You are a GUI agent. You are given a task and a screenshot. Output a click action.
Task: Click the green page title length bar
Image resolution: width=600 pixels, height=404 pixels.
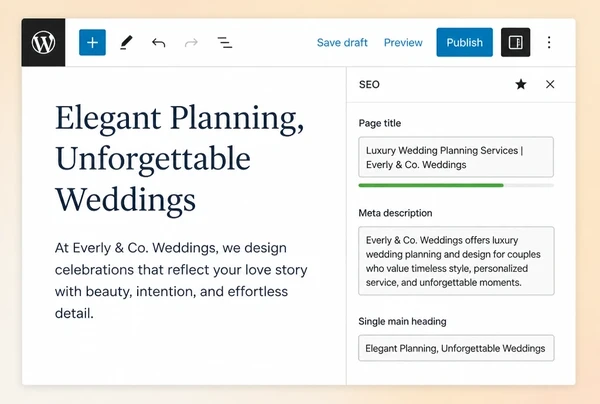[x=431, y=186]
